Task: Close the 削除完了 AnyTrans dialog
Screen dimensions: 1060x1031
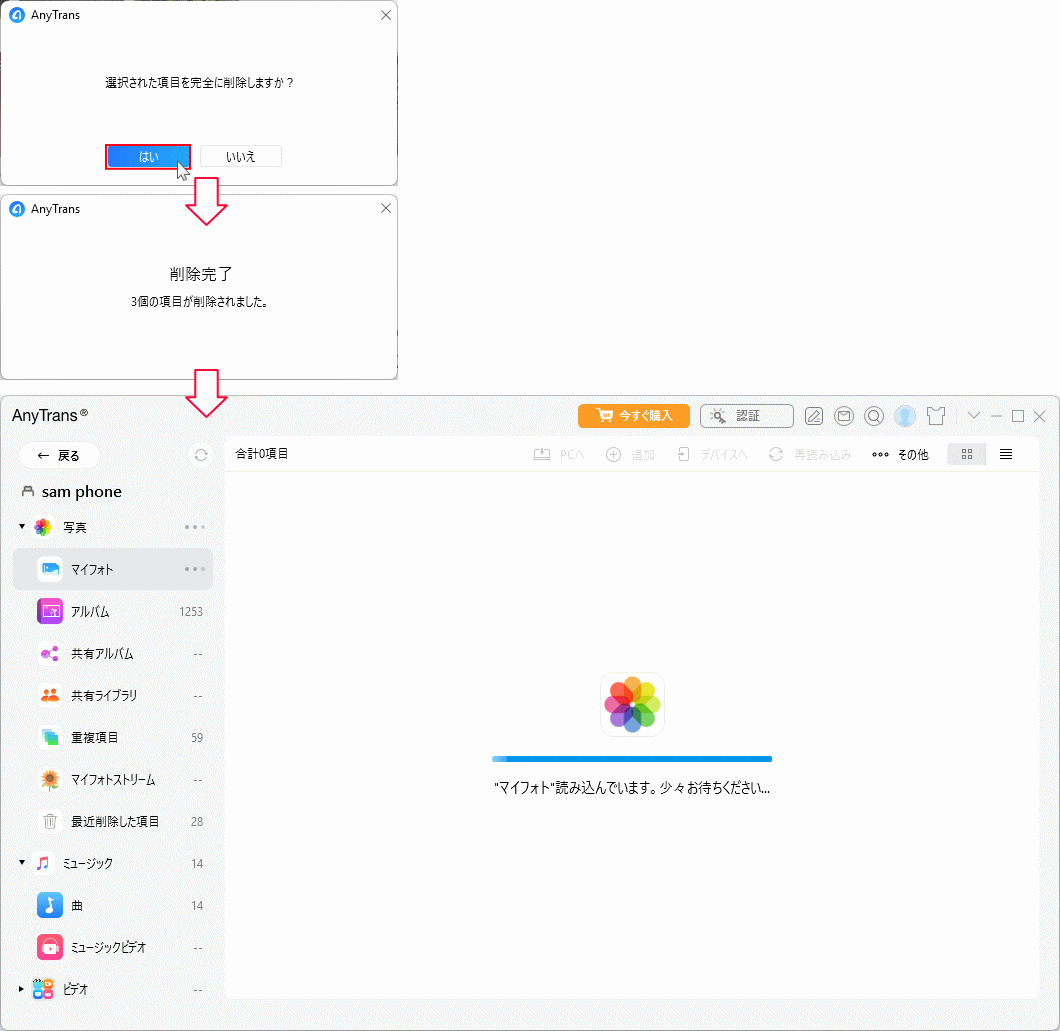Action: click(386, 208)
